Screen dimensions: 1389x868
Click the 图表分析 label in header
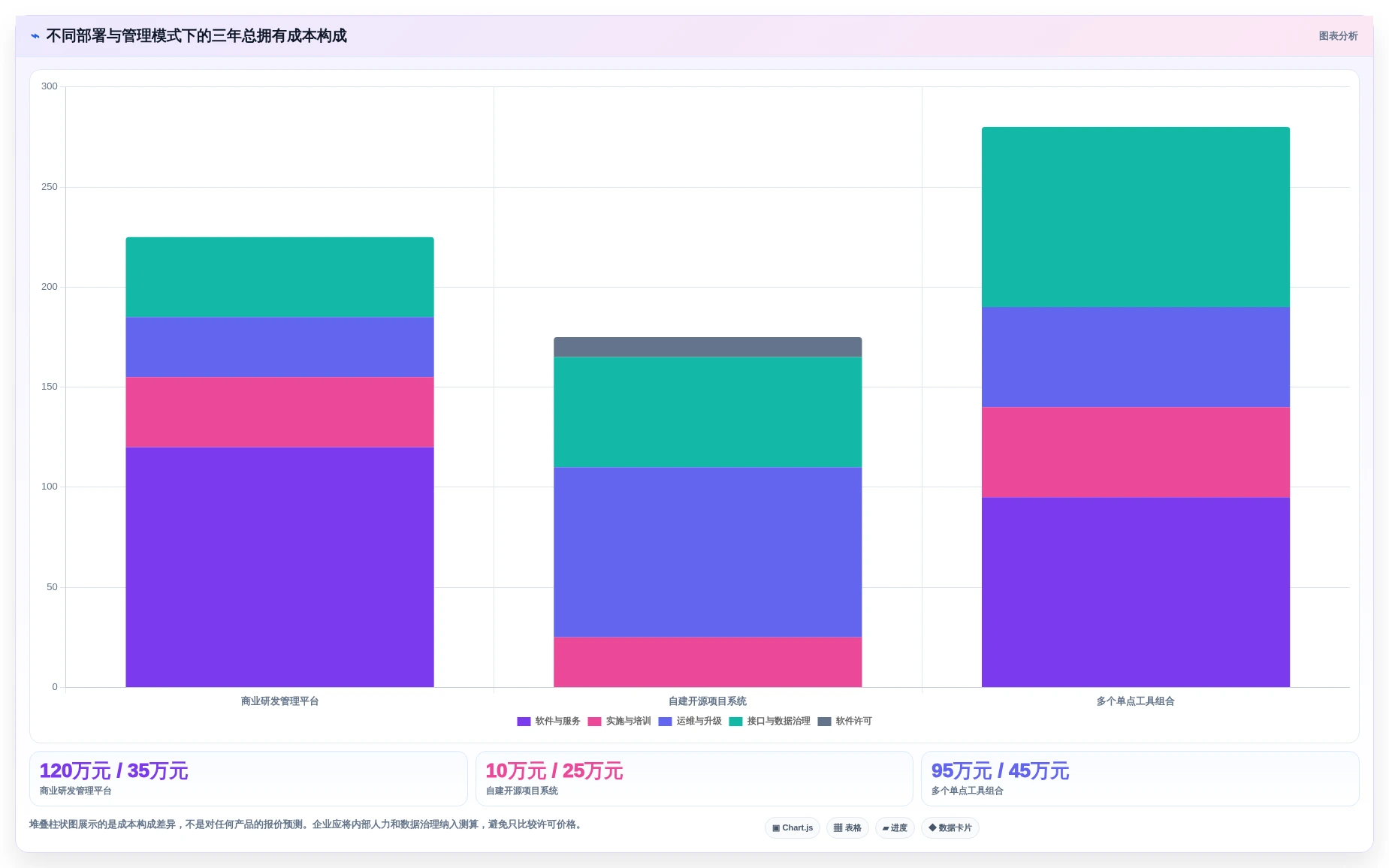click(x=1338, y=36)
